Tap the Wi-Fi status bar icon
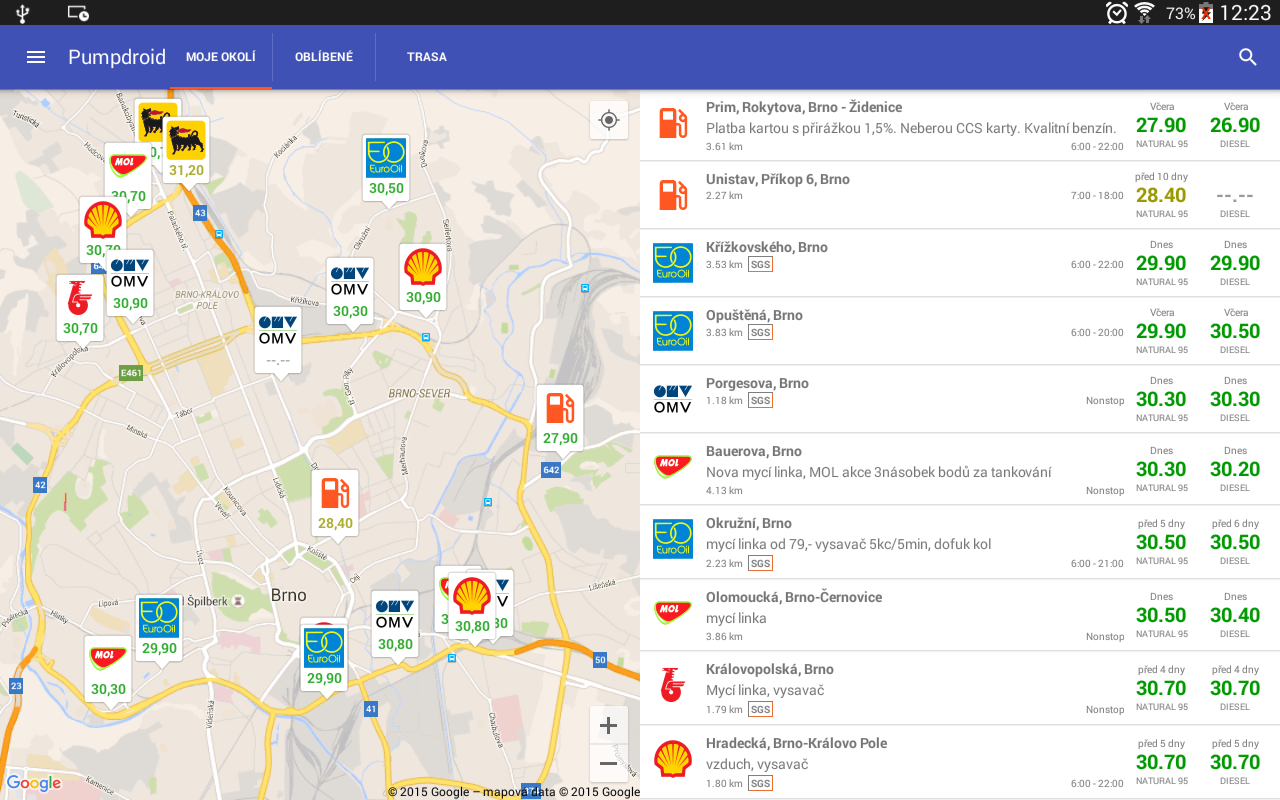Screen dimensions: 1280x800 (1145, 13)
